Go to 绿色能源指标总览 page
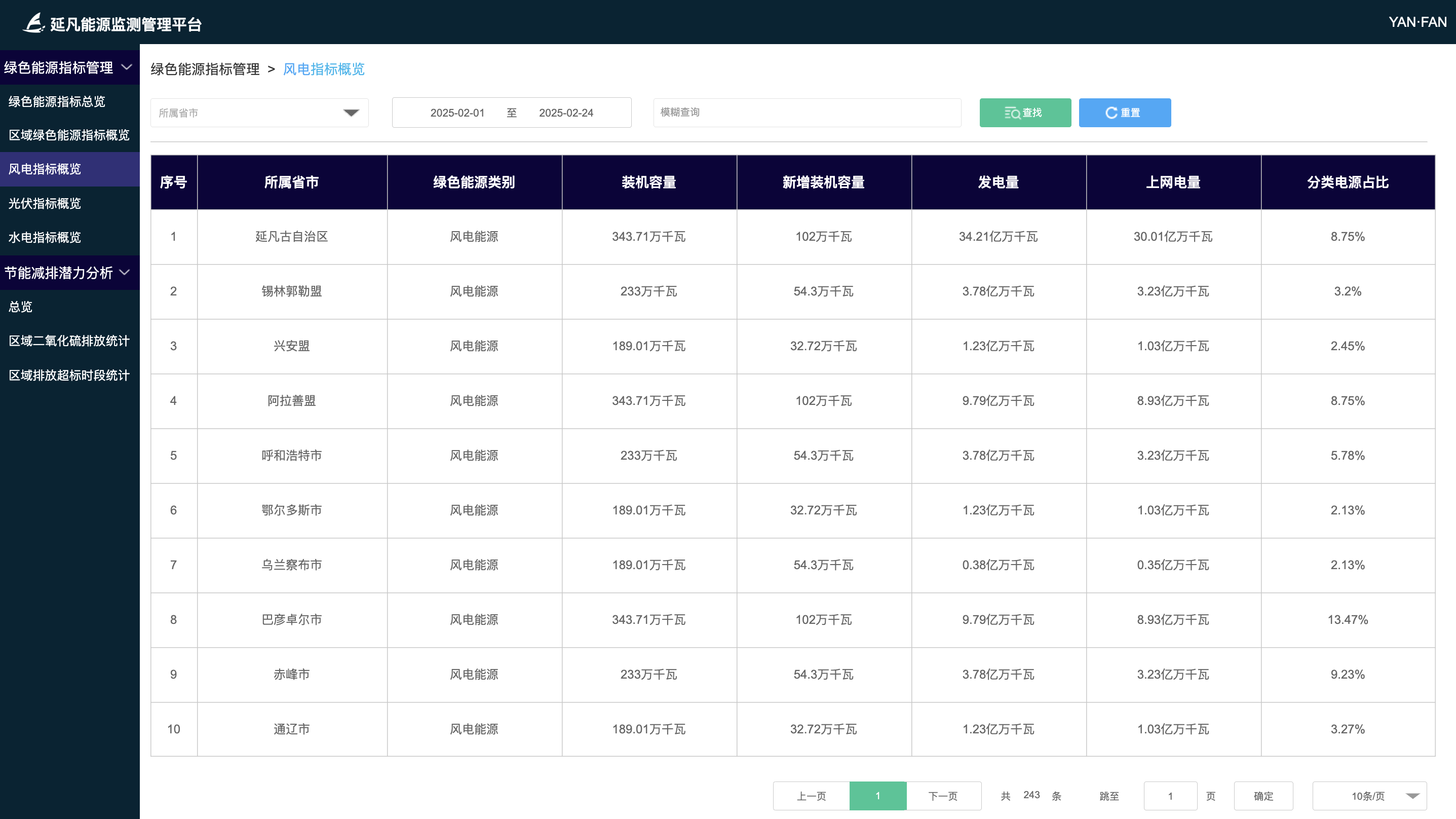1456x819 pixels. [x=57, y=102]
